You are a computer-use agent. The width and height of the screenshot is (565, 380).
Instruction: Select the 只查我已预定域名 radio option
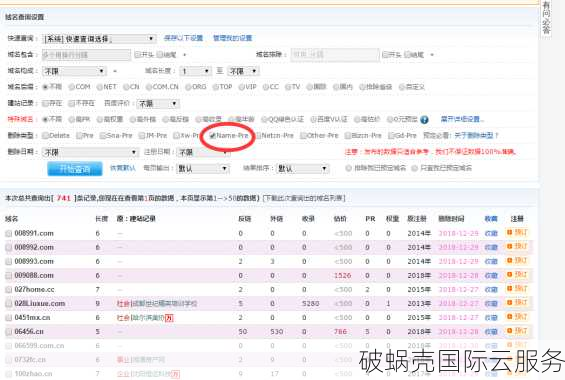415,168
